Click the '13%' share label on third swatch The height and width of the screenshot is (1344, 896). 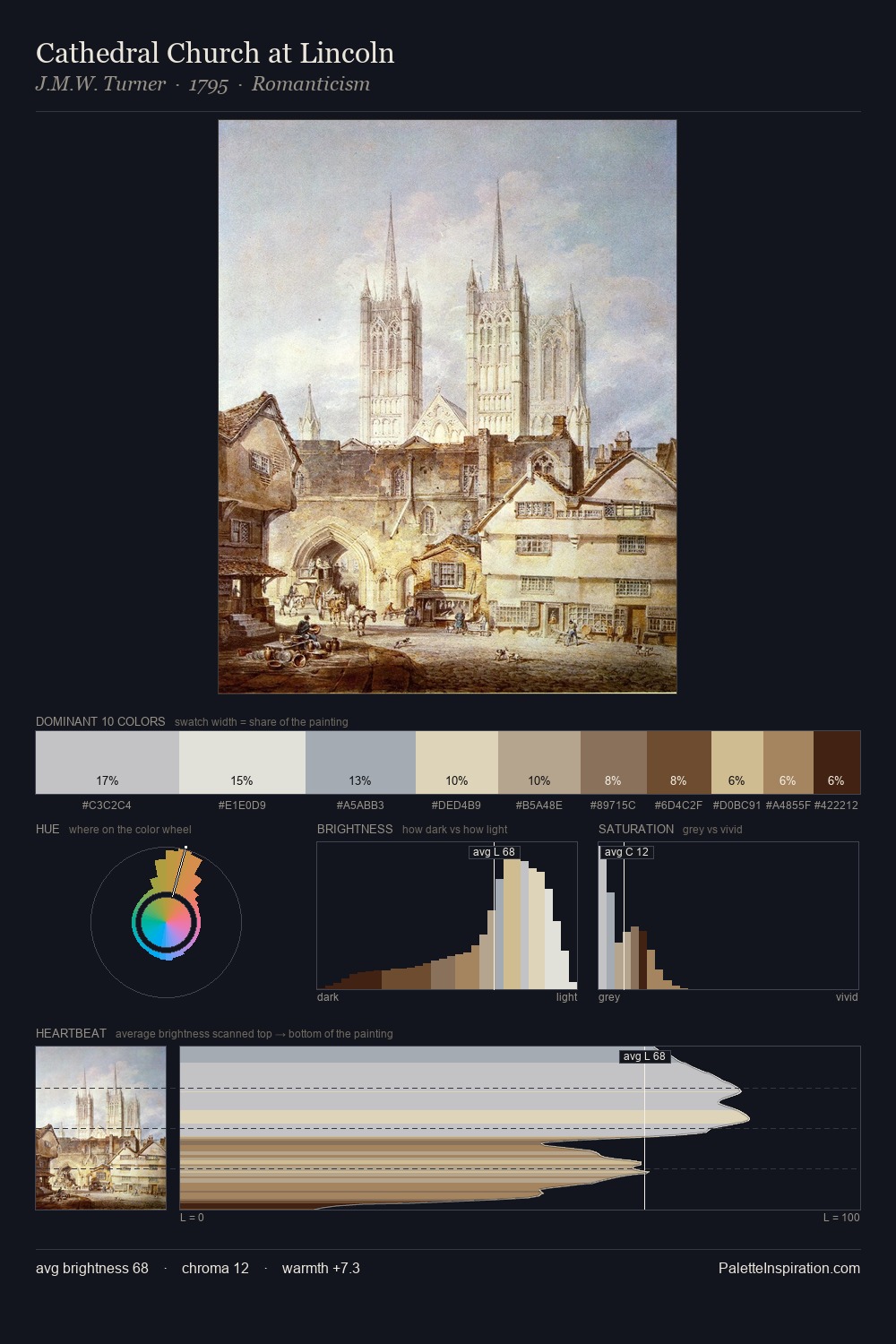360,780
